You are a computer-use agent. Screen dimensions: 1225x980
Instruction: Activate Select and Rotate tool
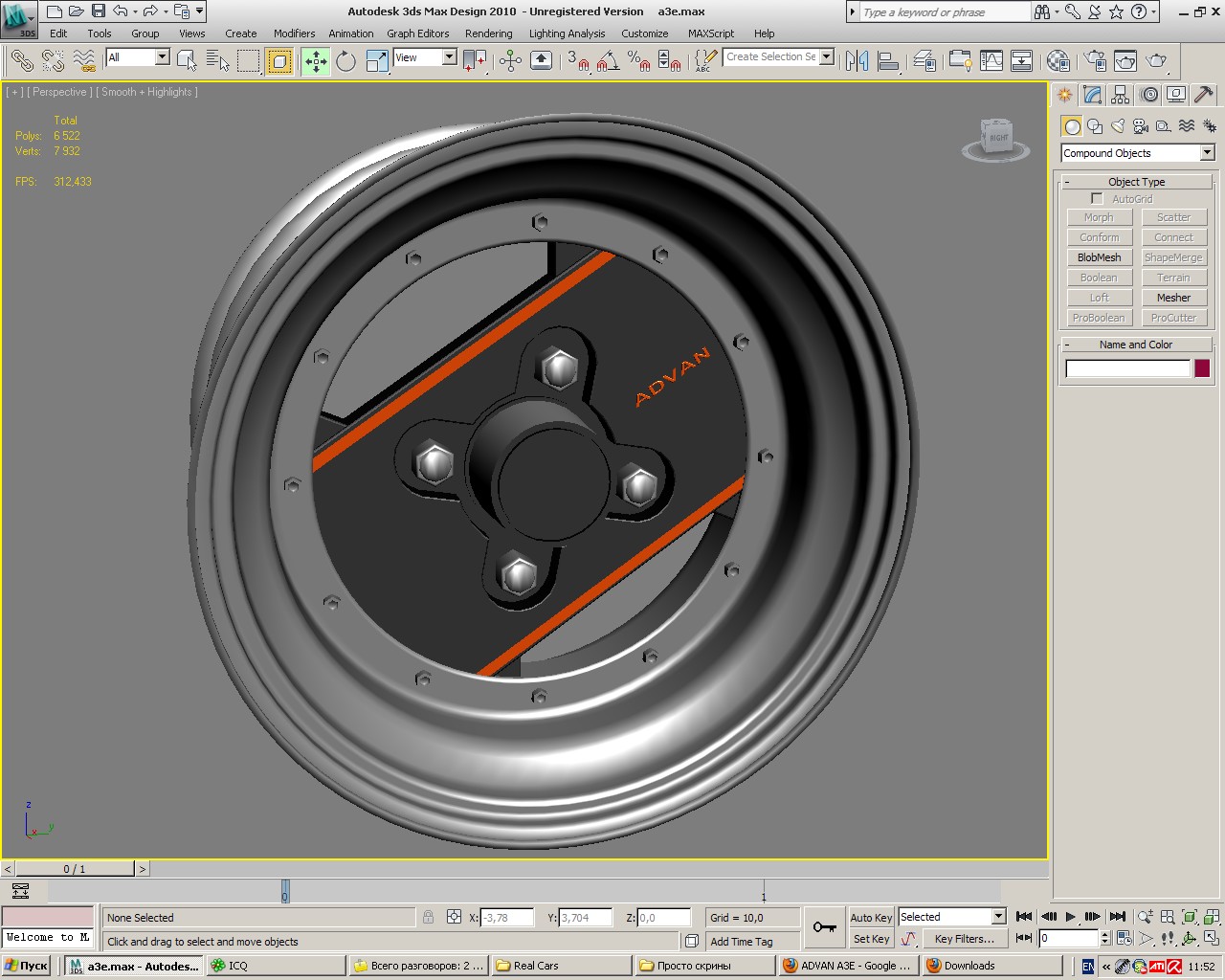(x=346, y=61)
